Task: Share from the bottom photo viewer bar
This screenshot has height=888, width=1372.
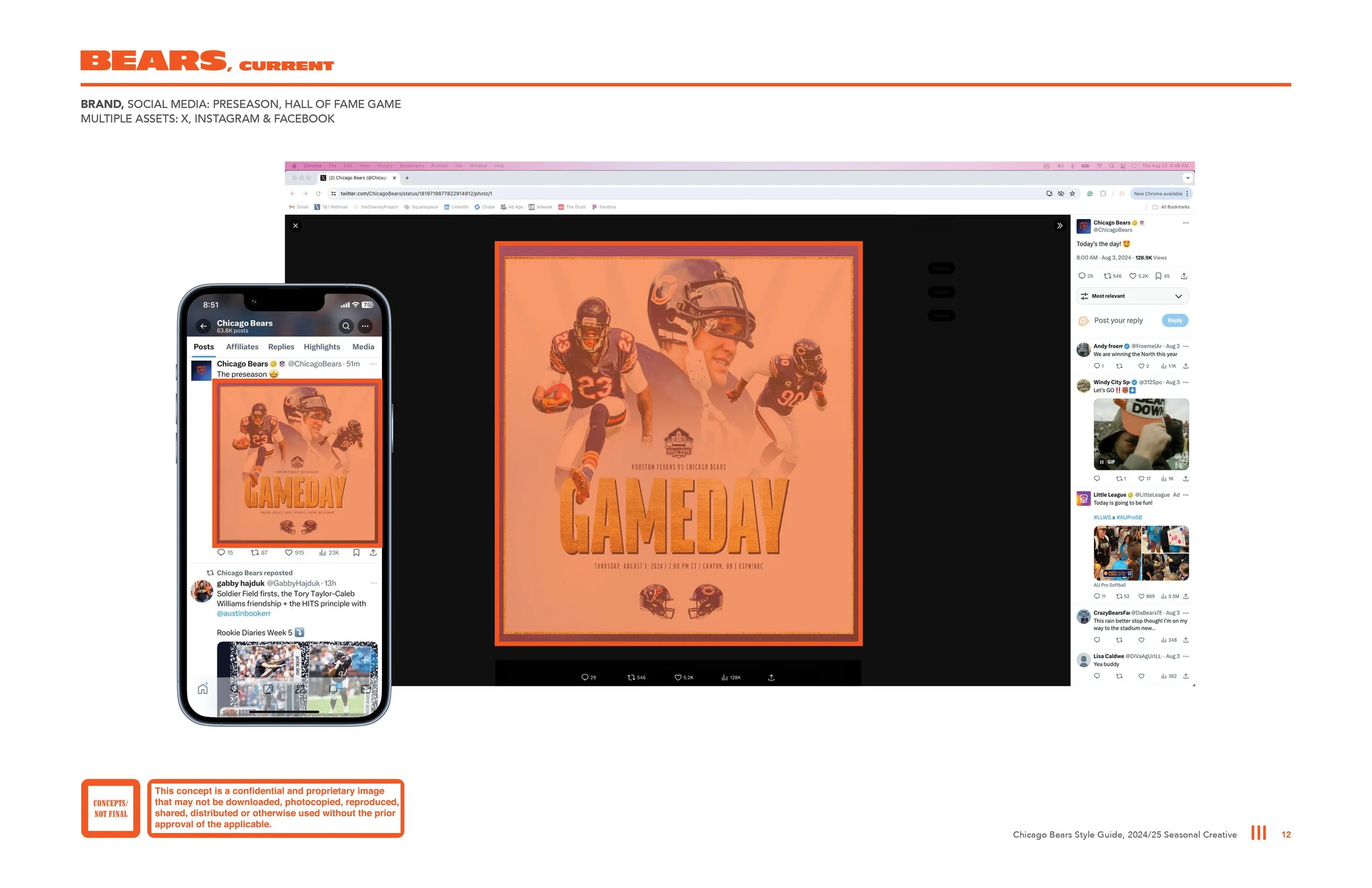Action: click(x=771, y=678)
